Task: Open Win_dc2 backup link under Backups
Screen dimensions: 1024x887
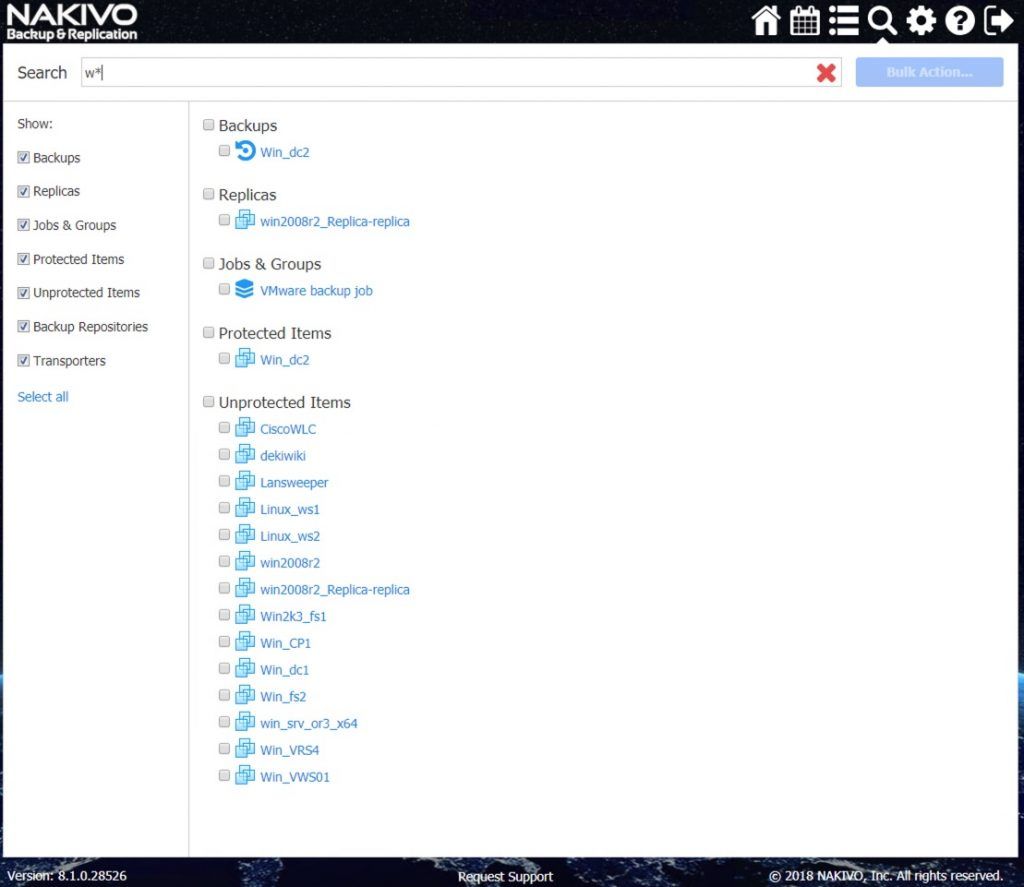Action: click(285, 152)
